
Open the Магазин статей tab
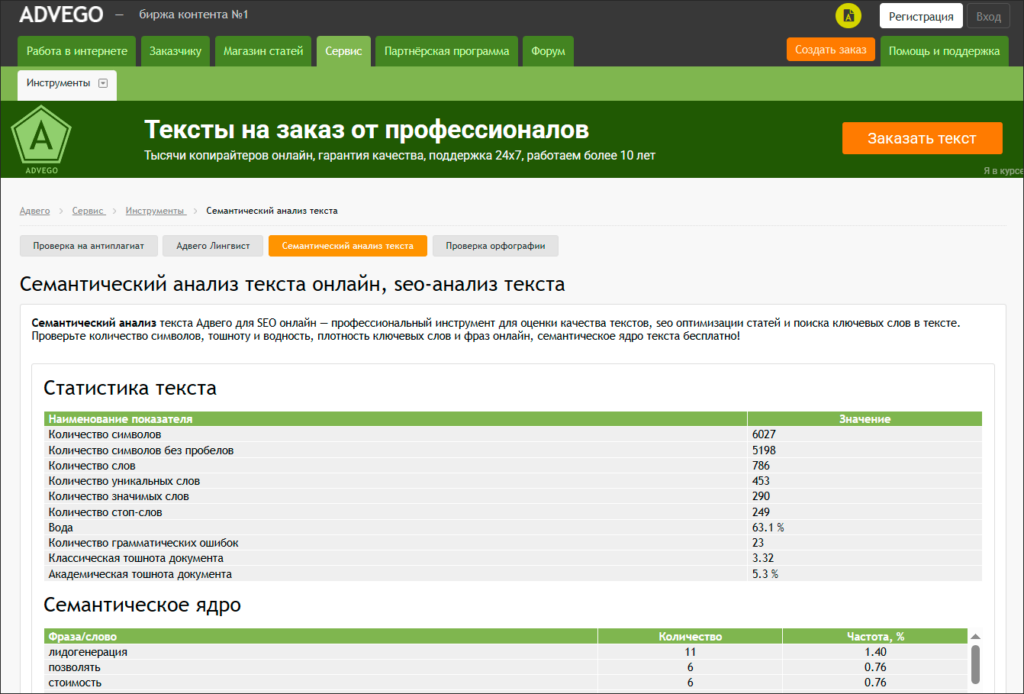point(263,51)
